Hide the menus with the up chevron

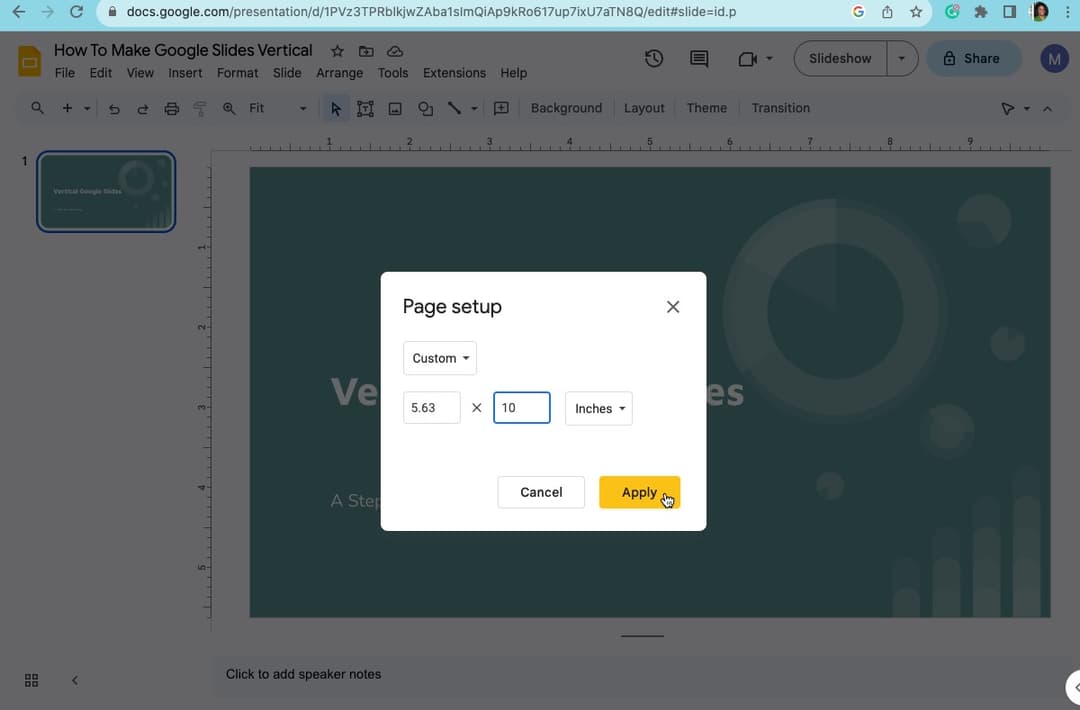(x=1047, y=109)
